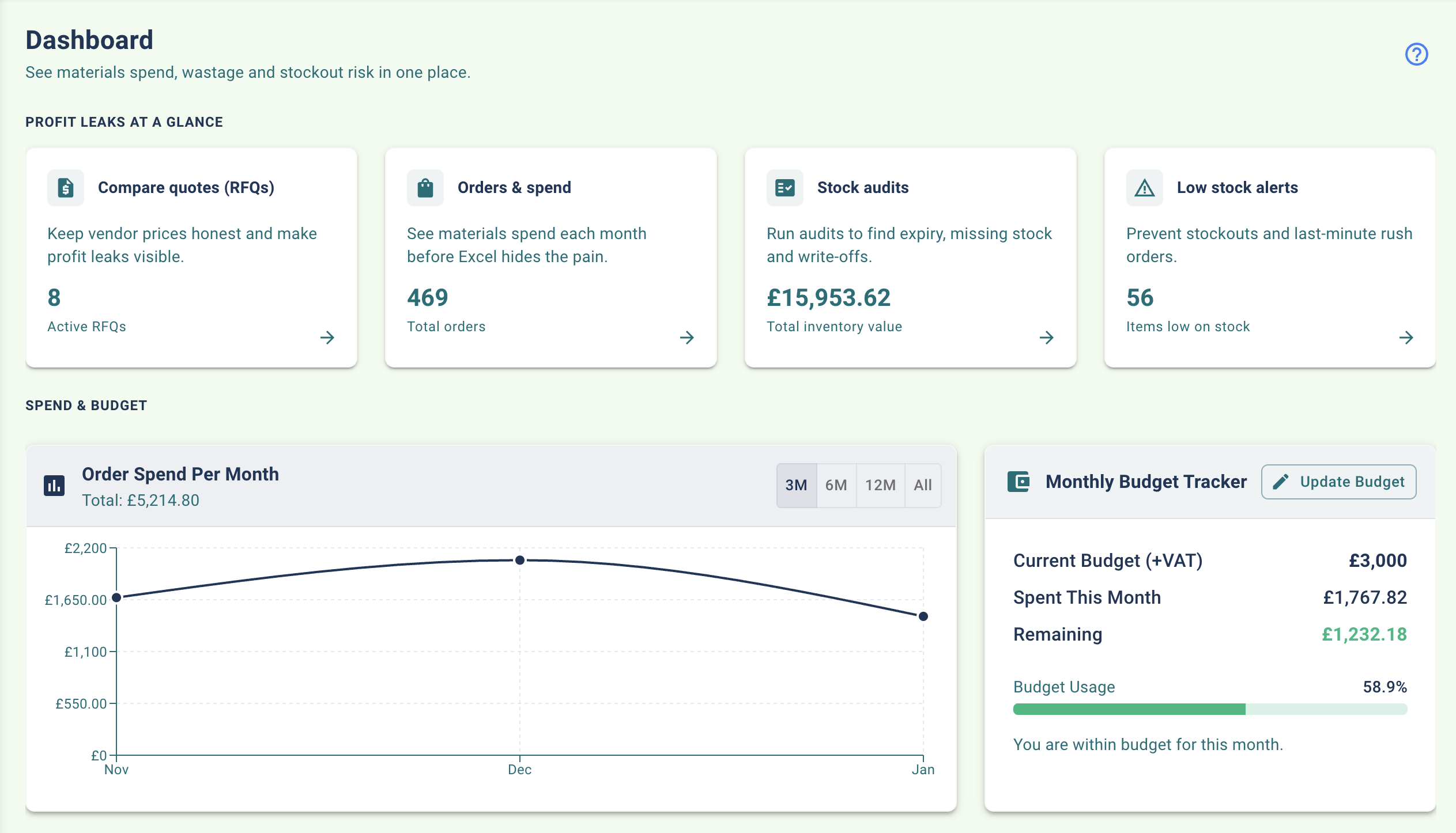Open the help question mark icon
This screenshot has height=833, width=1456.
point(1417,54)
